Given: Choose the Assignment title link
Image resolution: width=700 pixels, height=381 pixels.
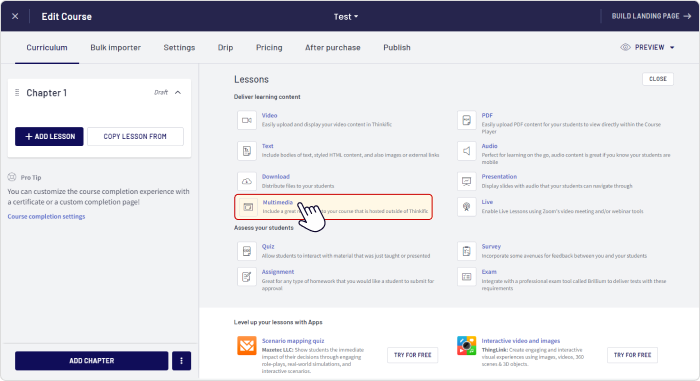Looking at the screenshot, I should (278, 272).
